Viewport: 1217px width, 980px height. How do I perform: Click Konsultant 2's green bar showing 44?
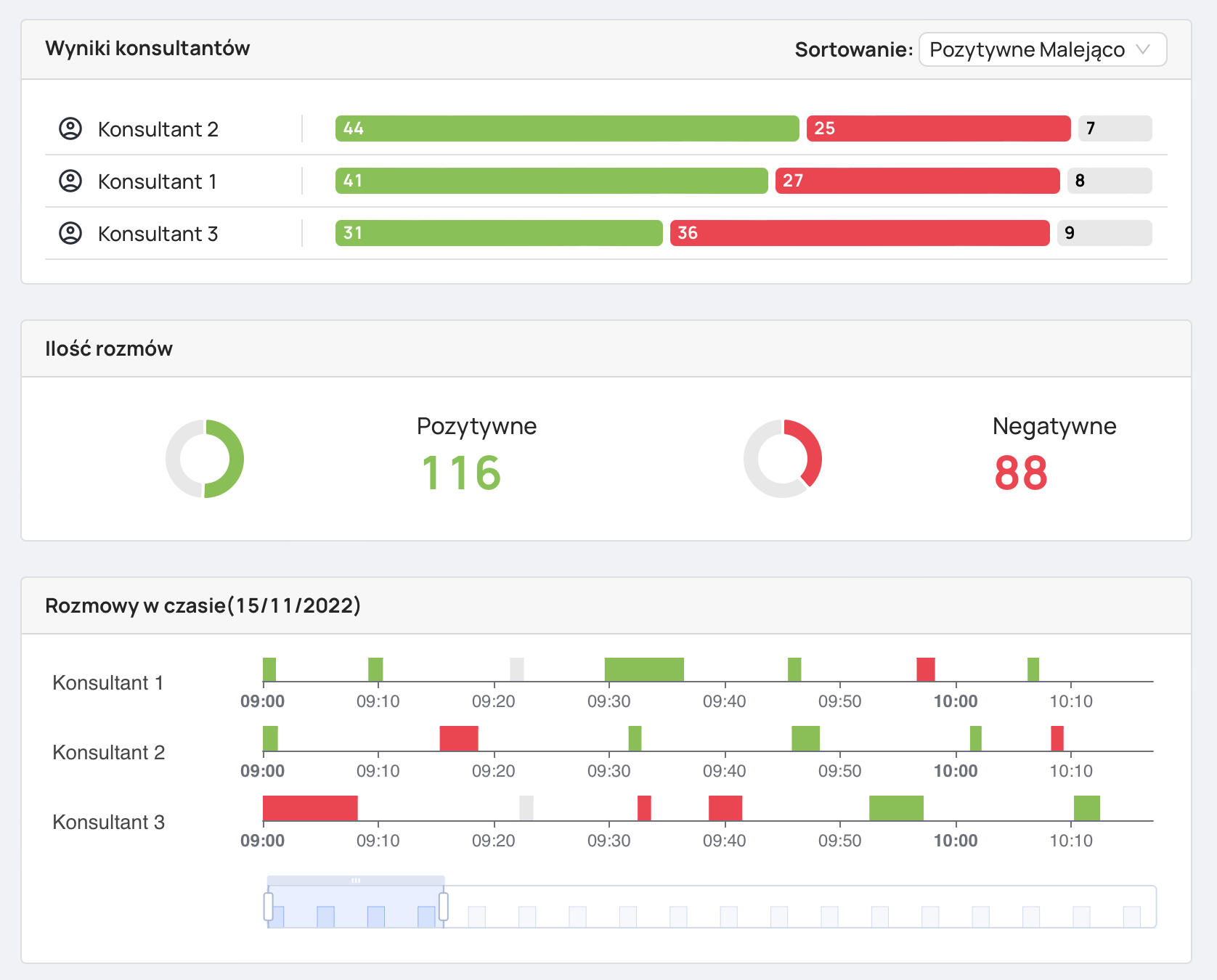pos(566,128)
